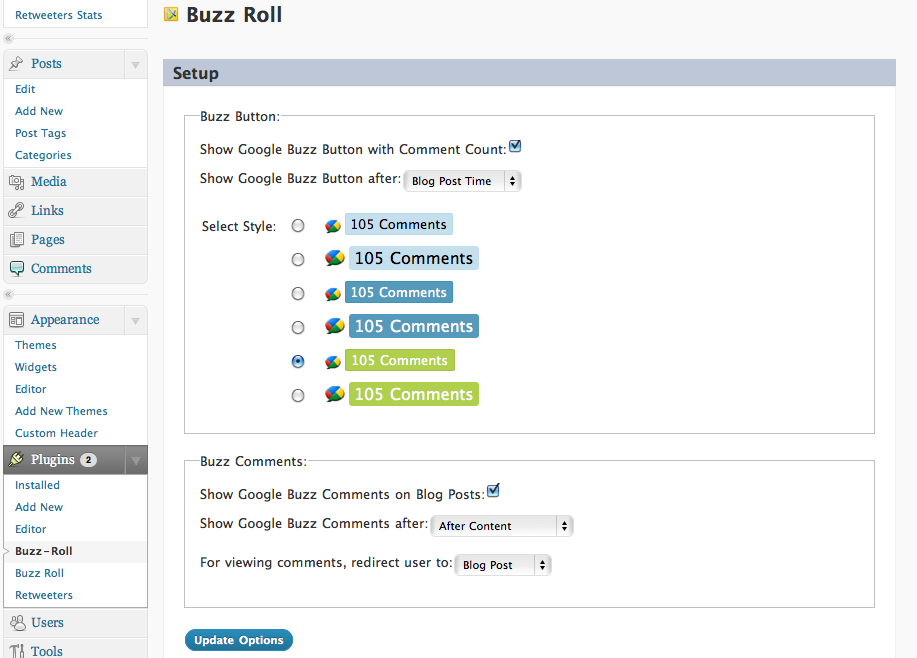Uncheck Show Google Buzz Button with Comment Count
The height and width of the screenshot is (658, 917).
point(515,146)
